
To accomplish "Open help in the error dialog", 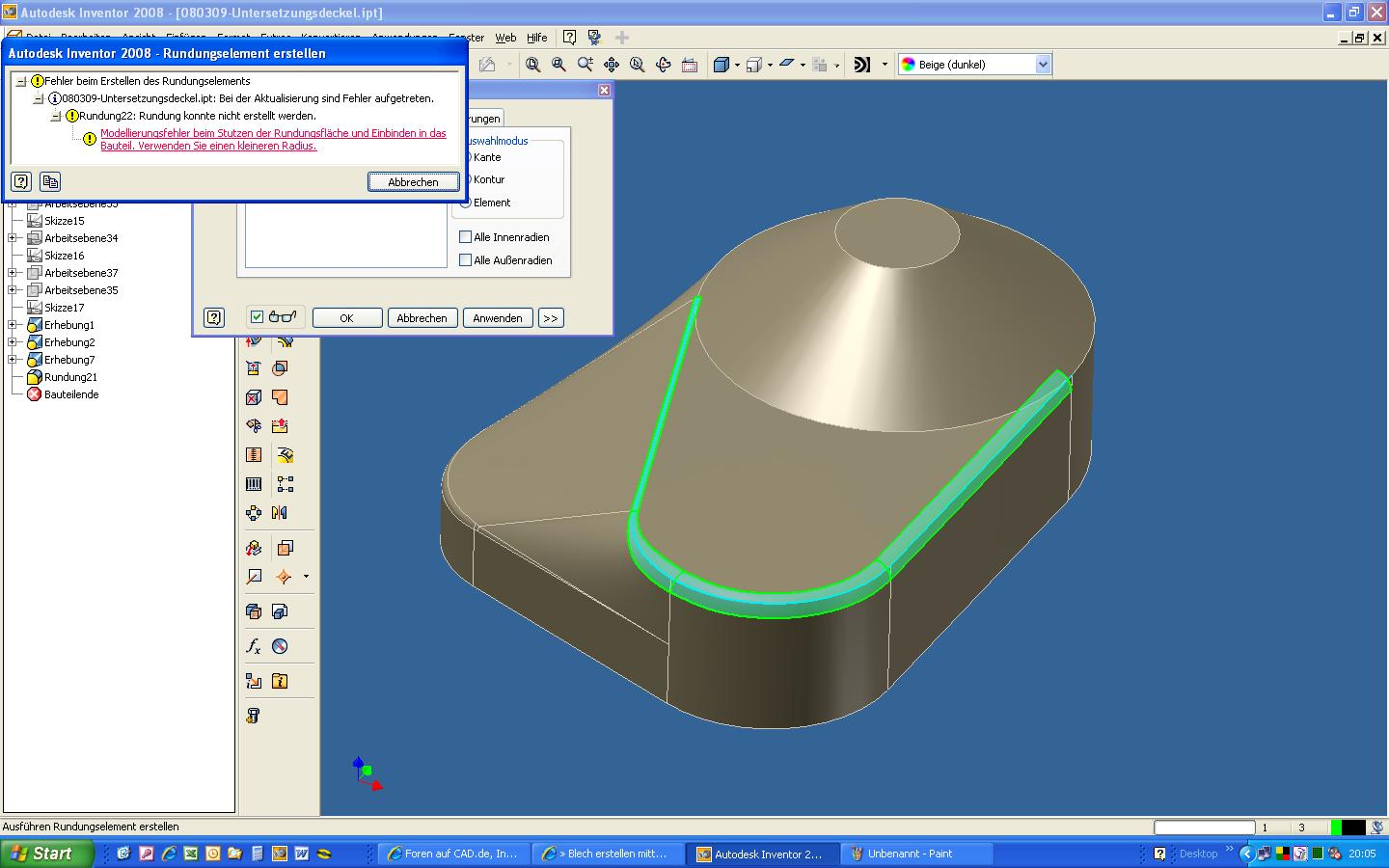I will 21,181.
